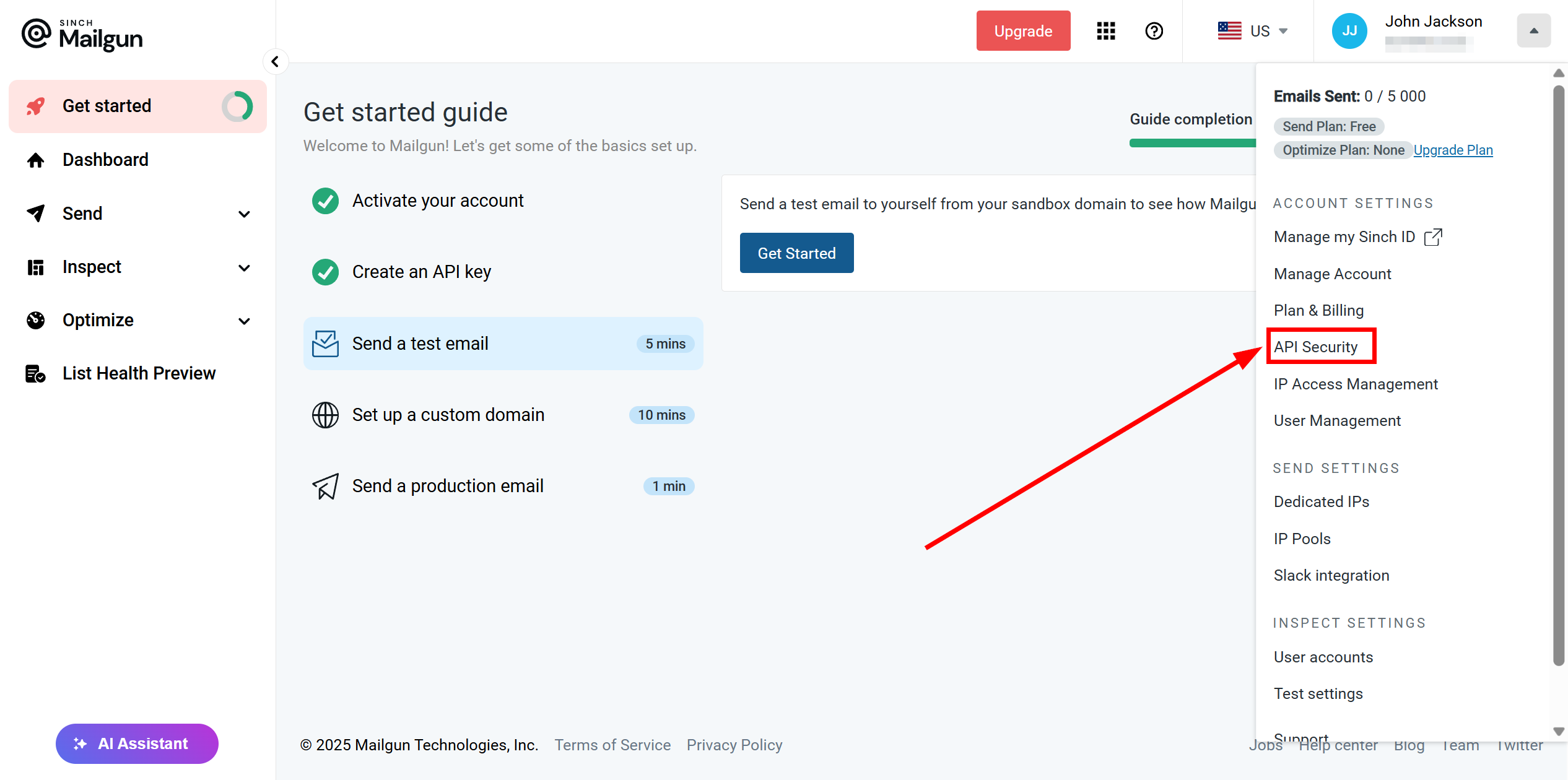Select the Activate your account step
The width and height of the screenshot is (1568, 780).
(503, 201)
